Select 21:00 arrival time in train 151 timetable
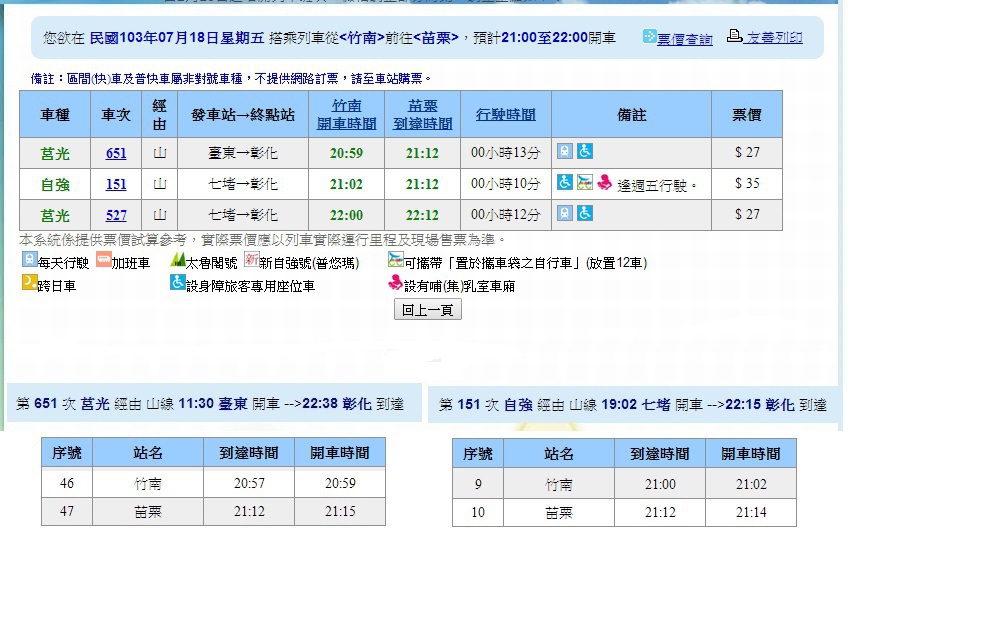This screenshot has width=1008, height=630. [x=660, y=485]
